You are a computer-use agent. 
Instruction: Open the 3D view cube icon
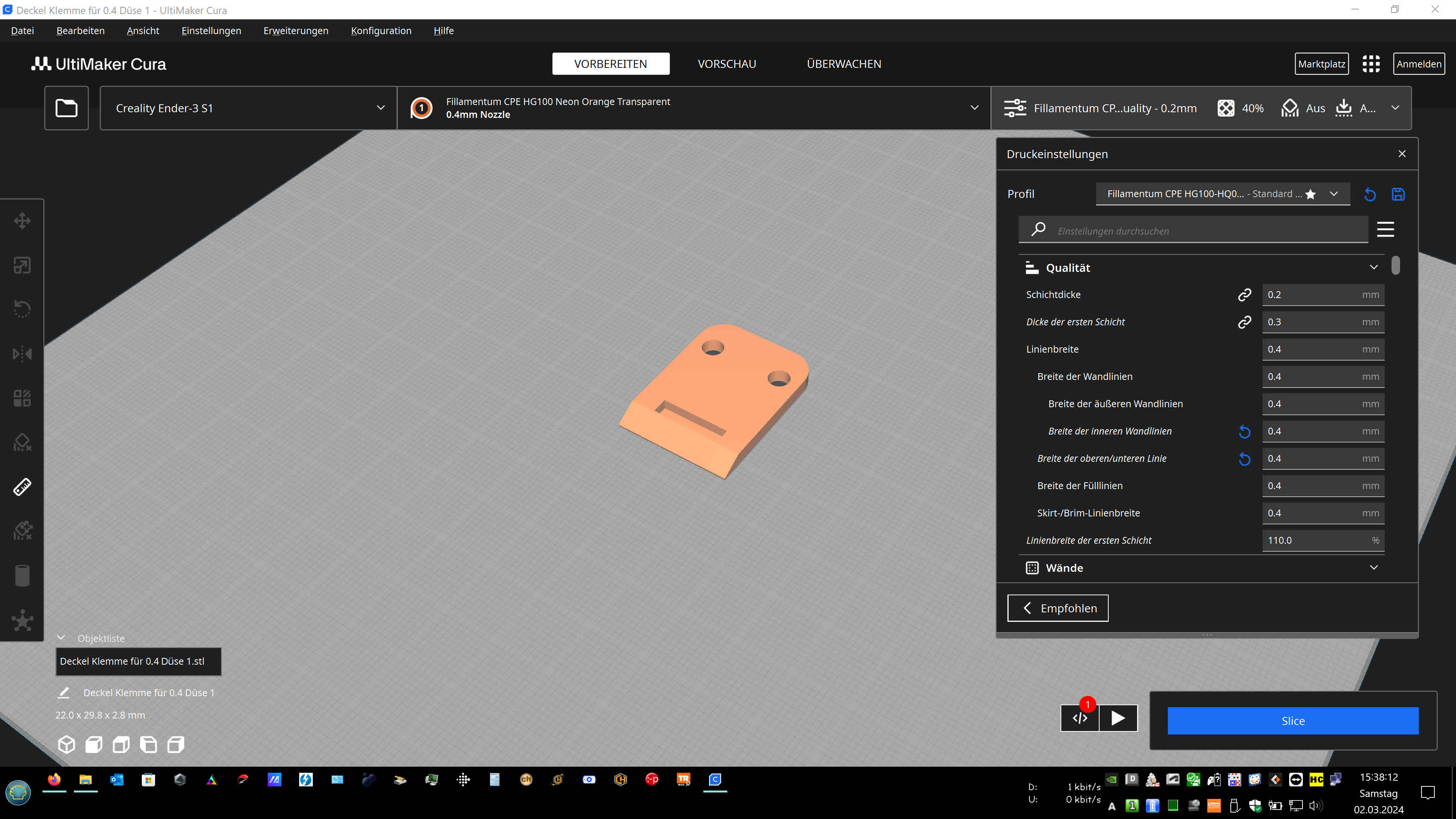(67, 744)
